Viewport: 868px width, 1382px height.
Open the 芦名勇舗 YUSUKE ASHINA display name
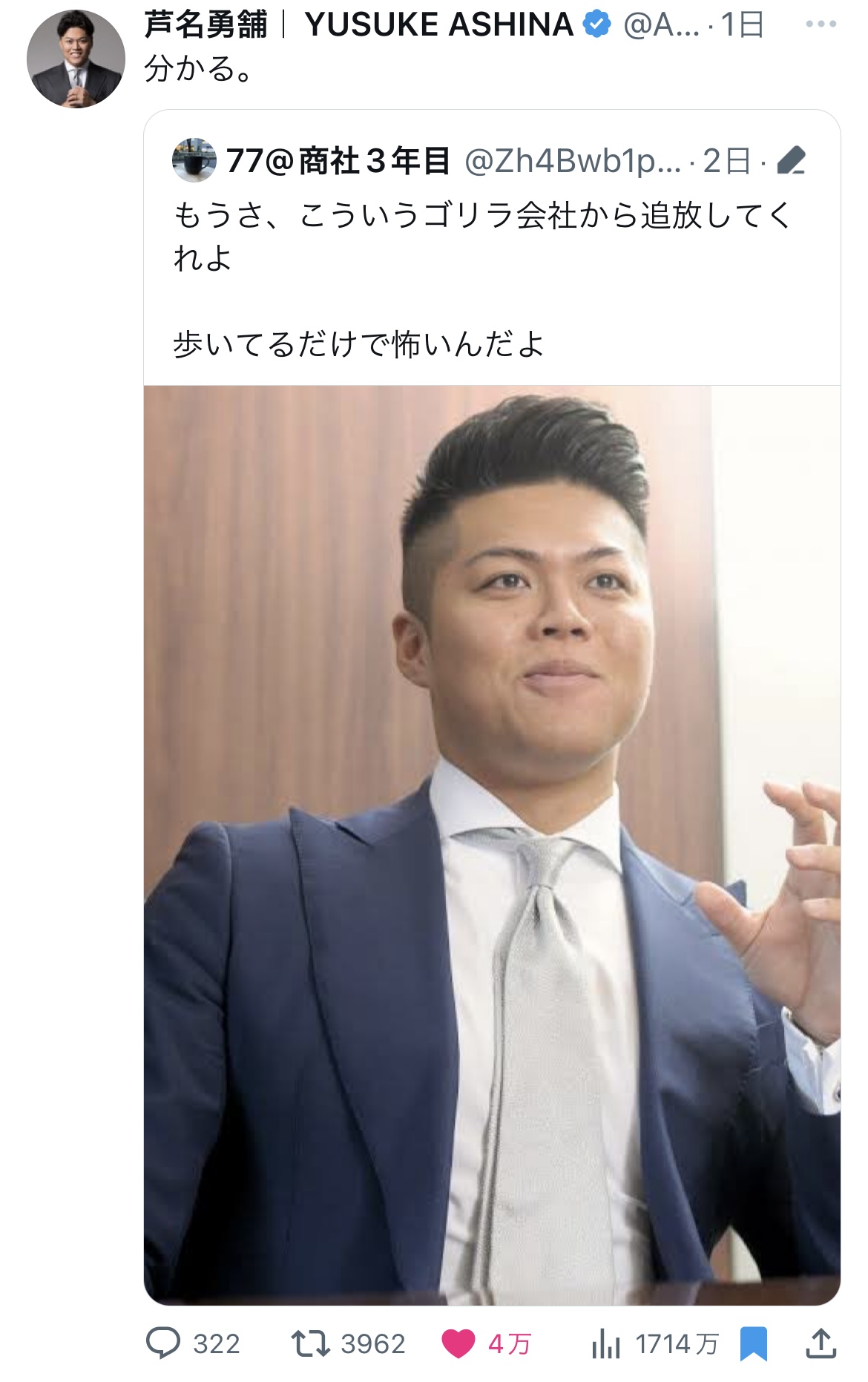click(x=359, y=24)
